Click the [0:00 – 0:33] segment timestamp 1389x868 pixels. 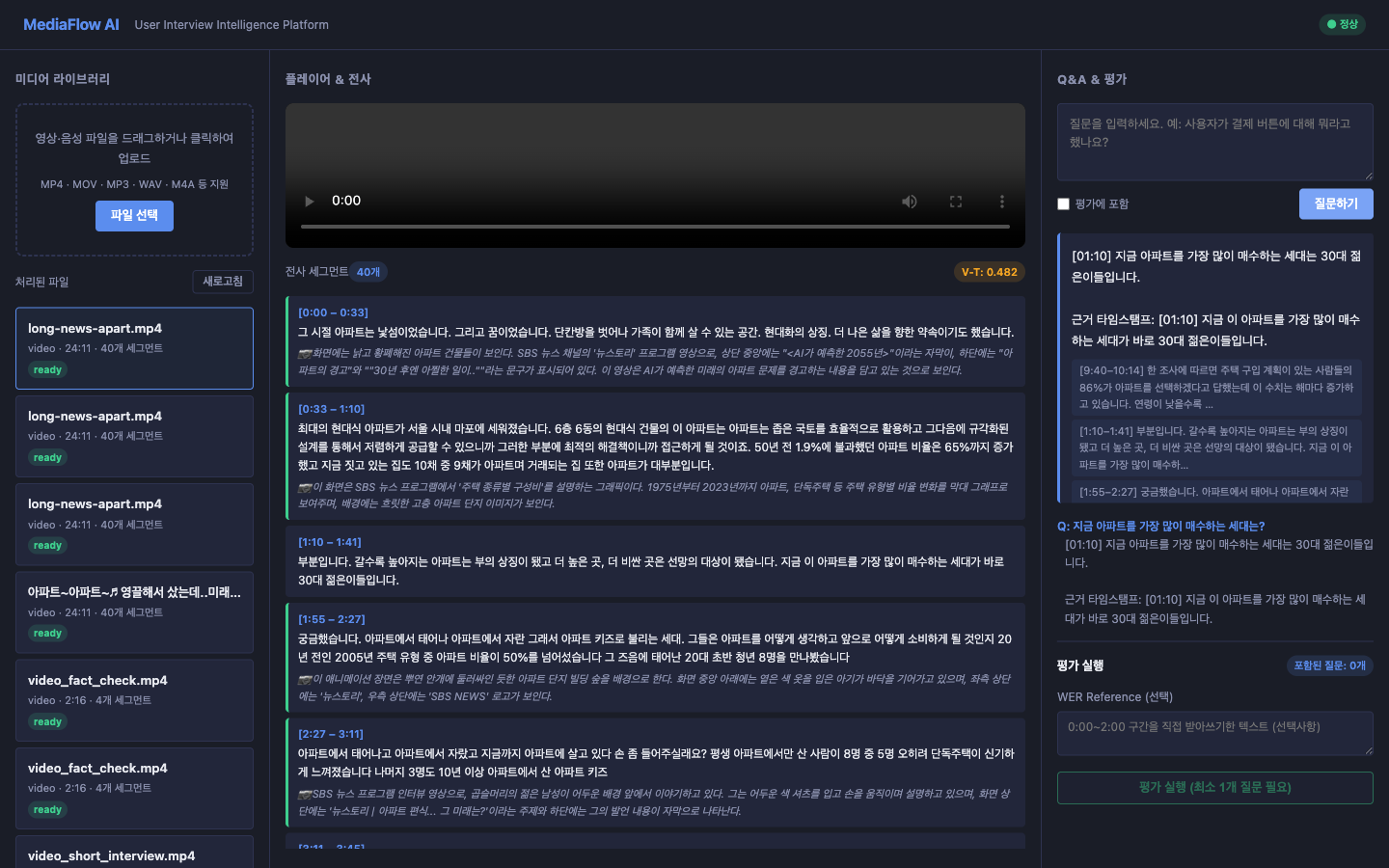(333, 312)
